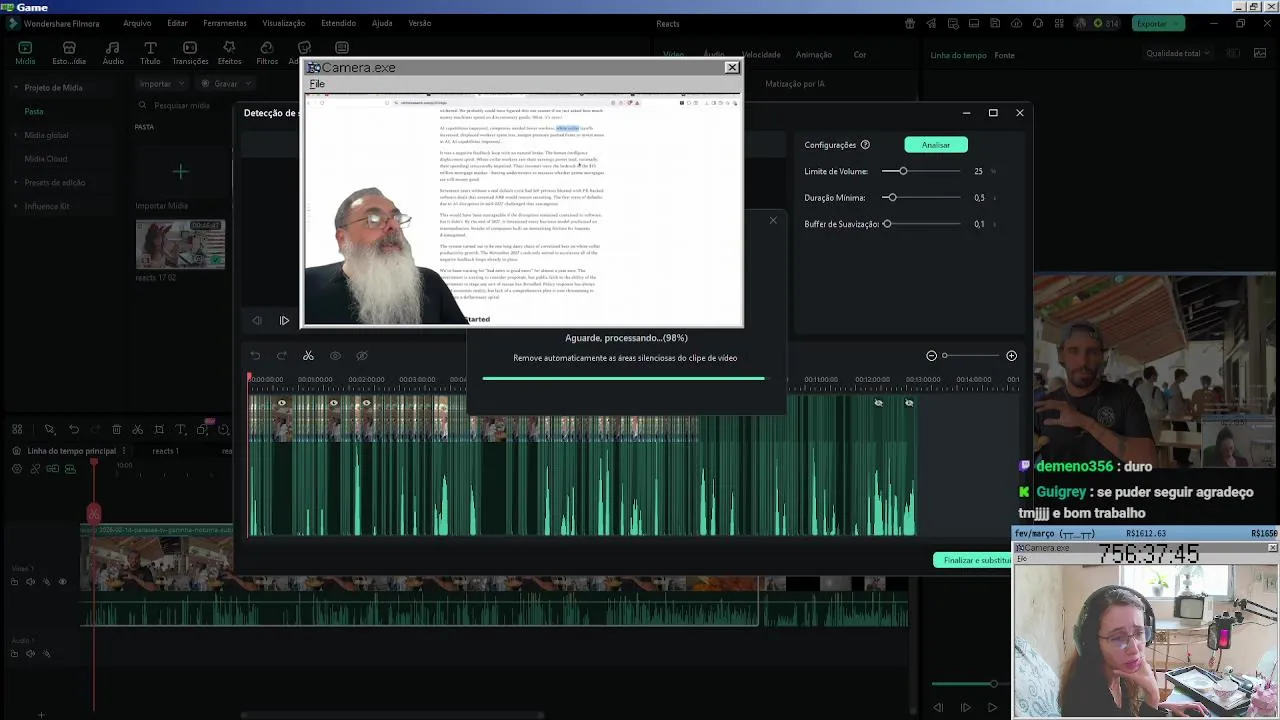Click the support headset icon in top bar

point(1037,24)
